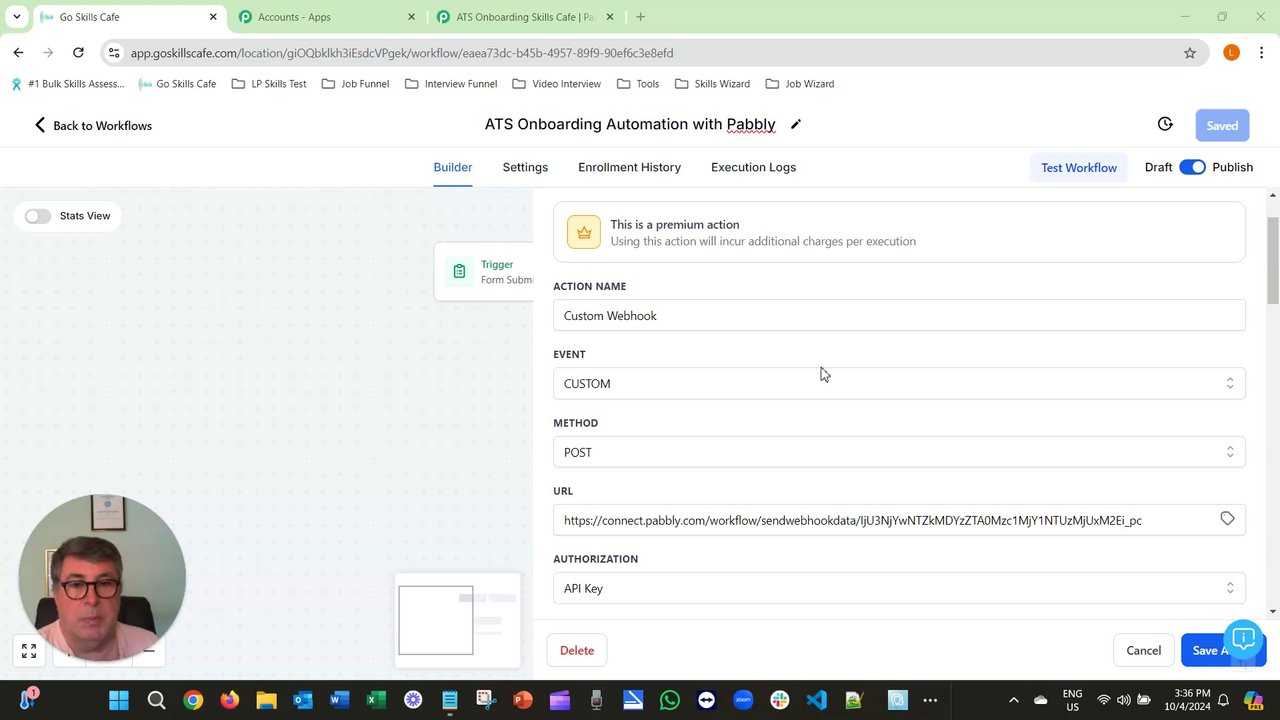Open the Video Interview bookmark folder
The height and width of the screenshot is (720, 1280).
pyautogui.click(x=556, y=84)
